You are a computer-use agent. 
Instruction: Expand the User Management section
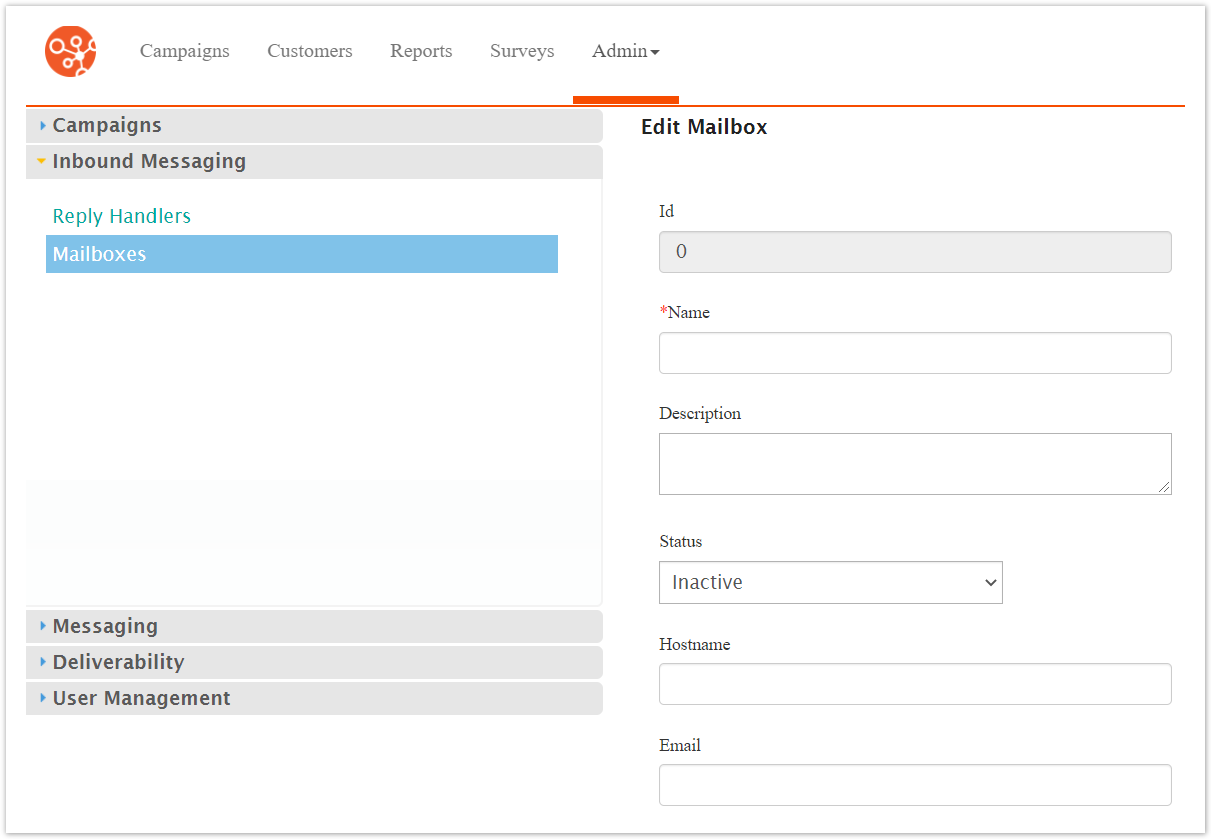click(141, 698)
